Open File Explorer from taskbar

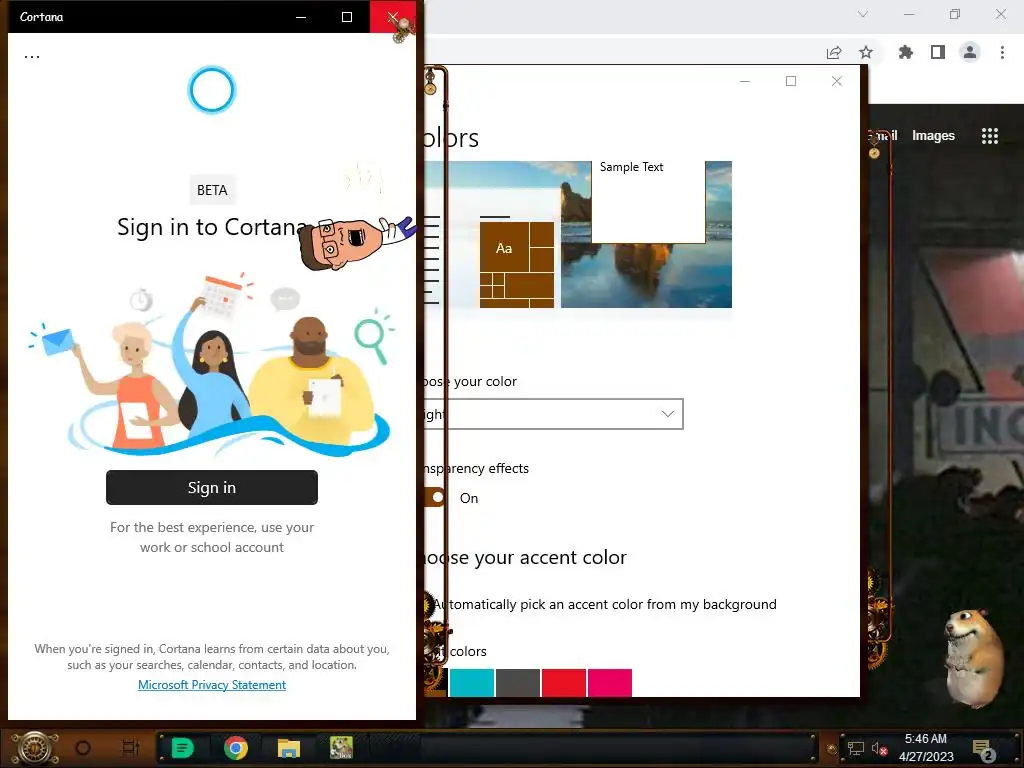289,748
